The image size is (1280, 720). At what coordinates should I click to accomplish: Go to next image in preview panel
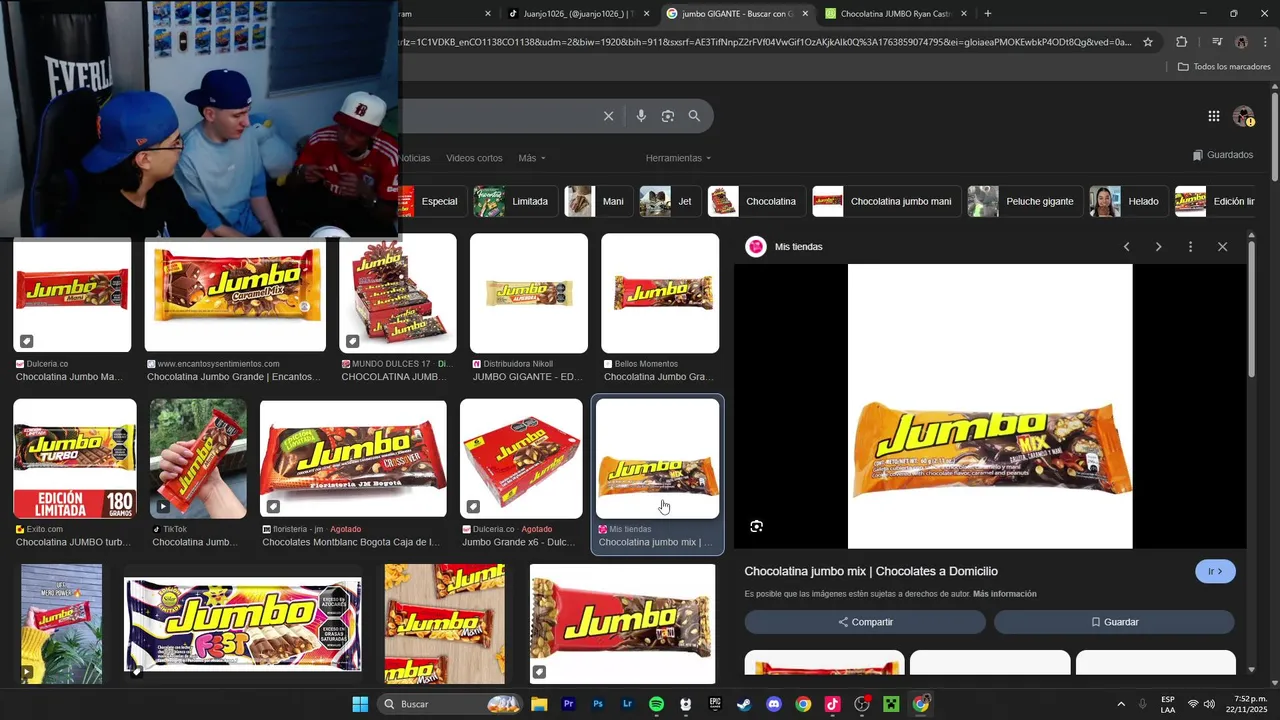click(1158, 247)
